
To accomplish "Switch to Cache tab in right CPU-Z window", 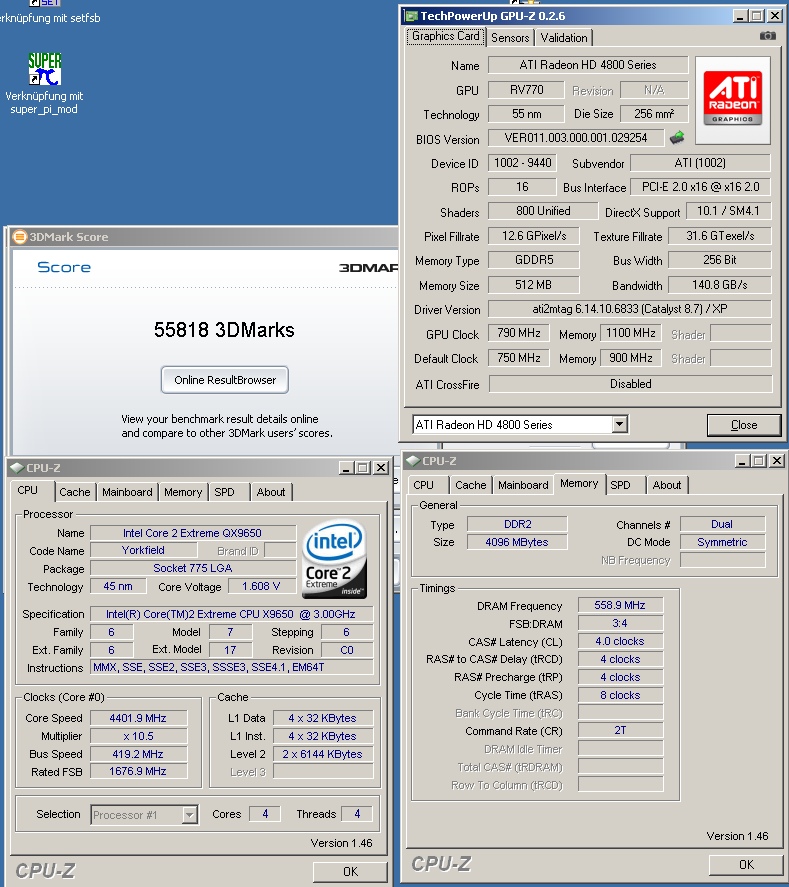I will click(471, 485).
